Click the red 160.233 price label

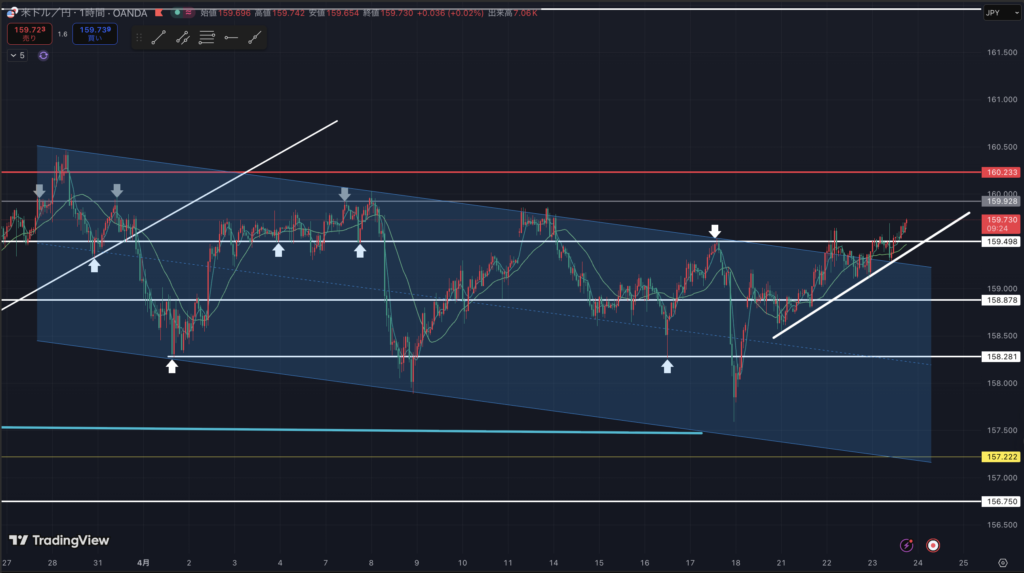(1000, 172)
